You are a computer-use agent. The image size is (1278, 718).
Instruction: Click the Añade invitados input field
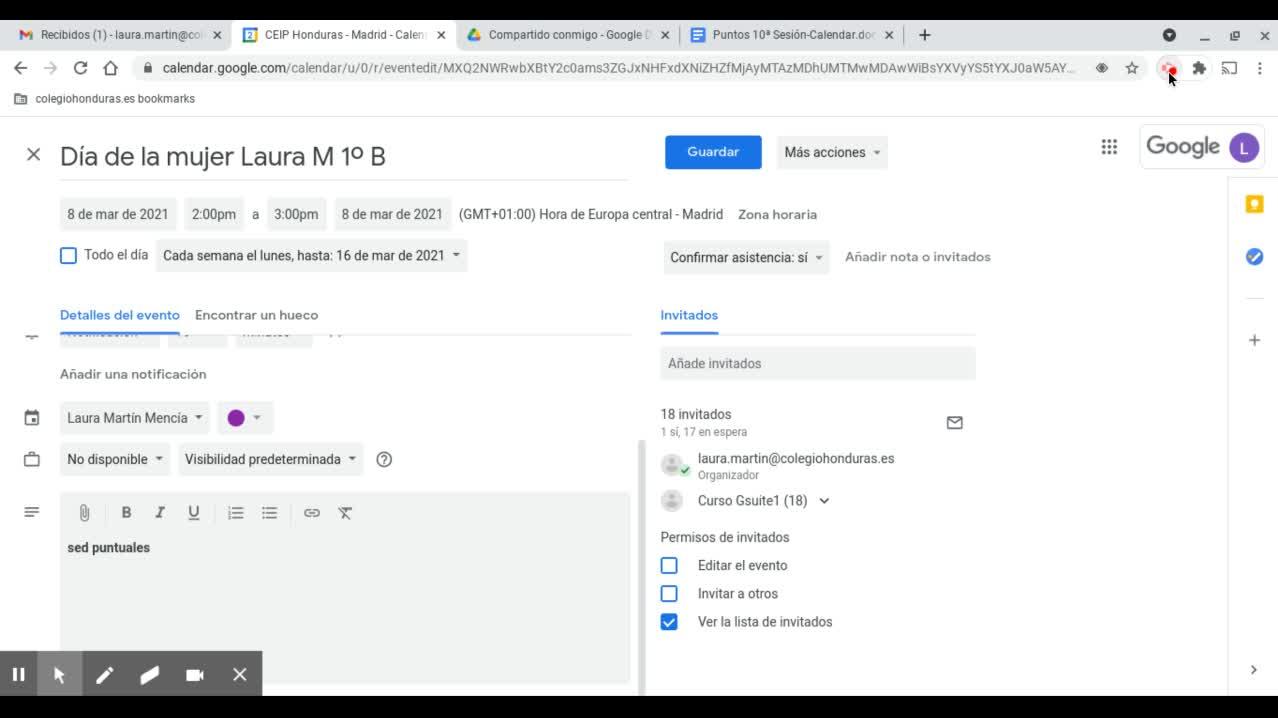pyautogui.click(x=818, y=363)
